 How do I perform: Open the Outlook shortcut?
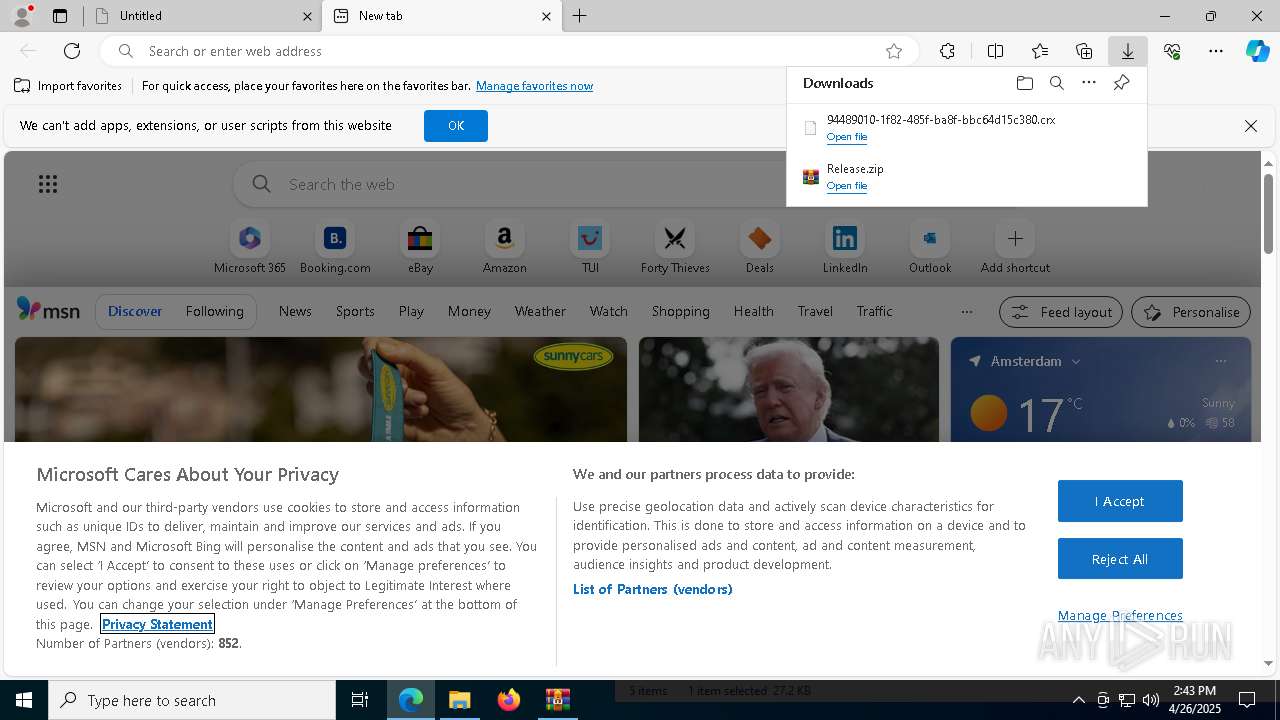930,248
